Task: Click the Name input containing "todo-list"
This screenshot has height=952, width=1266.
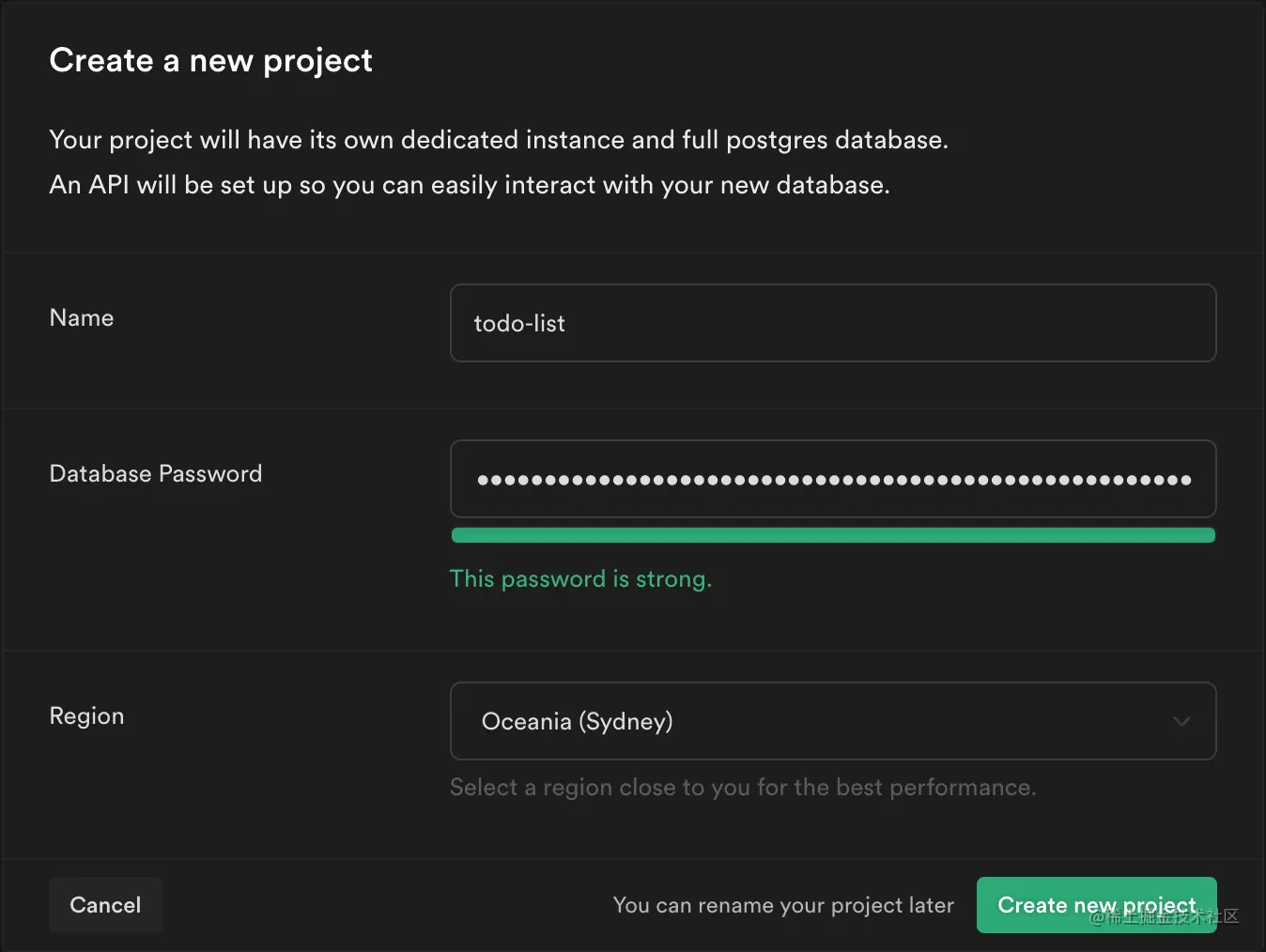Action: click(832, 323)
